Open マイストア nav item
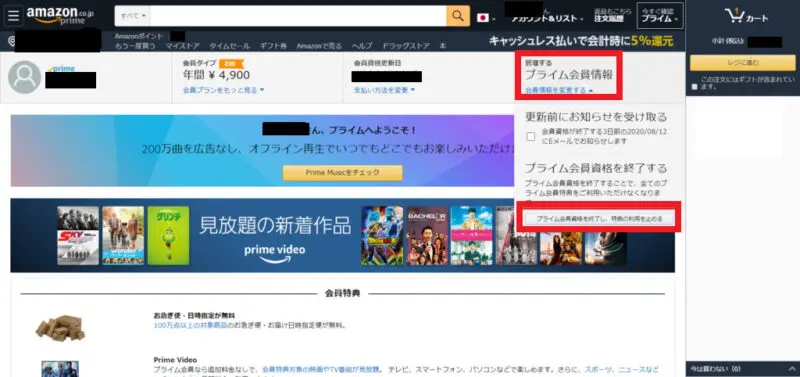 [x=183, y=46]
